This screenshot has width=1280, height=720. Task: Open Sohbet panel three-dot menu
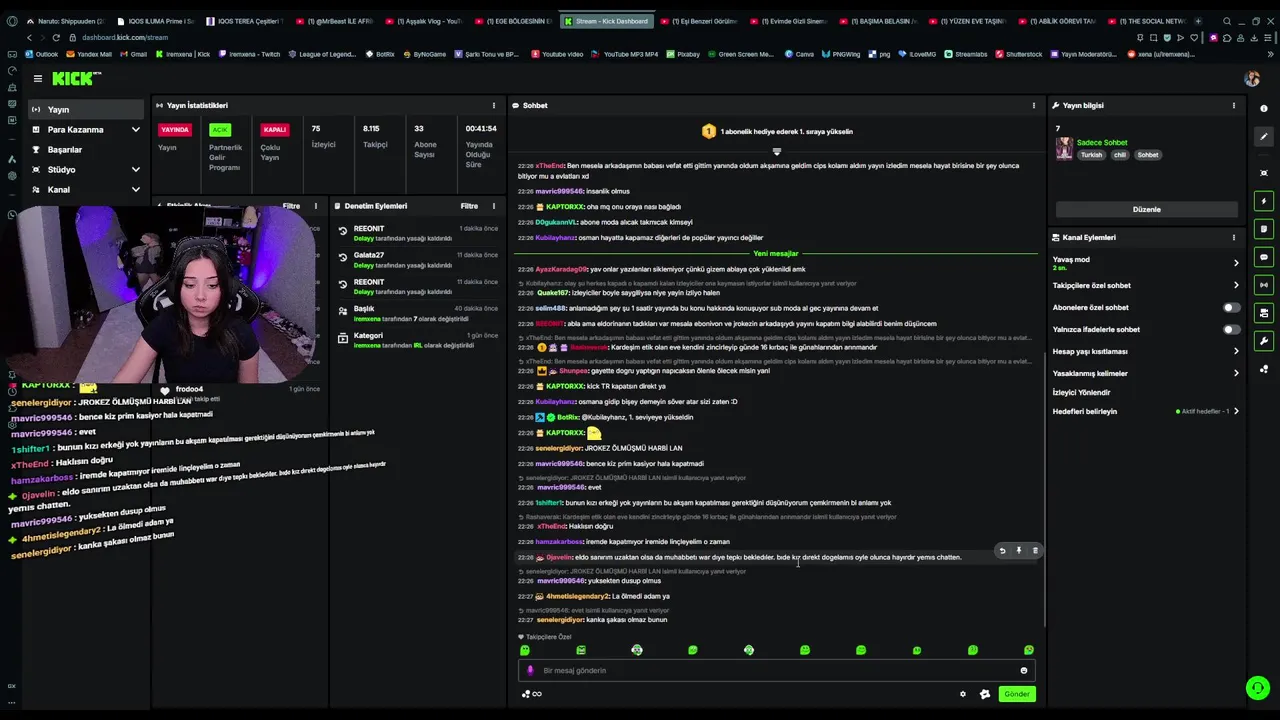1034,105
